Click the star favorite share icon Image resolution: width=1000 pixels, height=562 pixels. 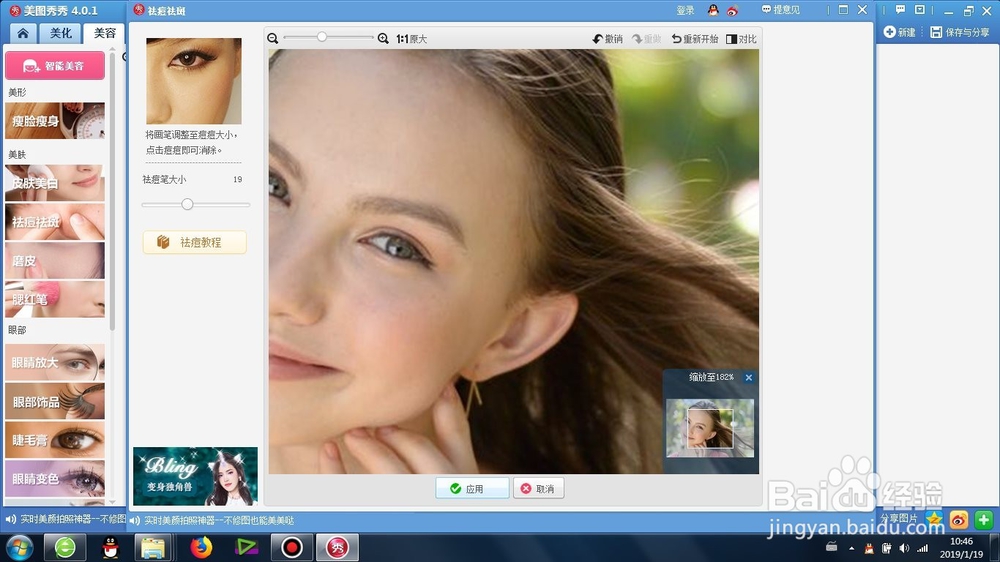tap(934, 519)
